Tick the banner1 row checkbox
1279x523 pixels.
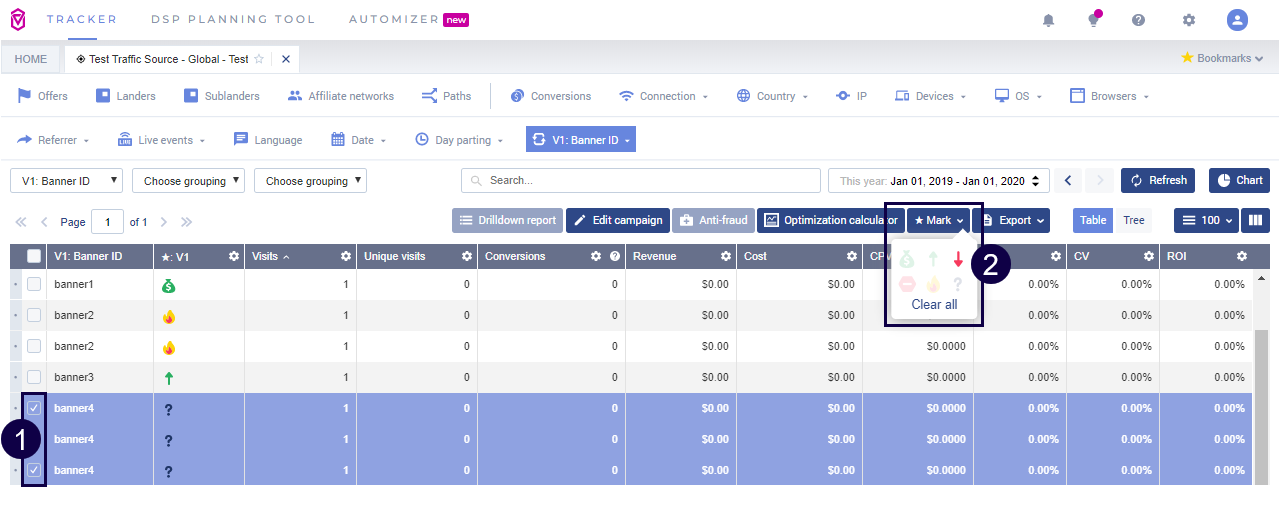click(34, 285)
